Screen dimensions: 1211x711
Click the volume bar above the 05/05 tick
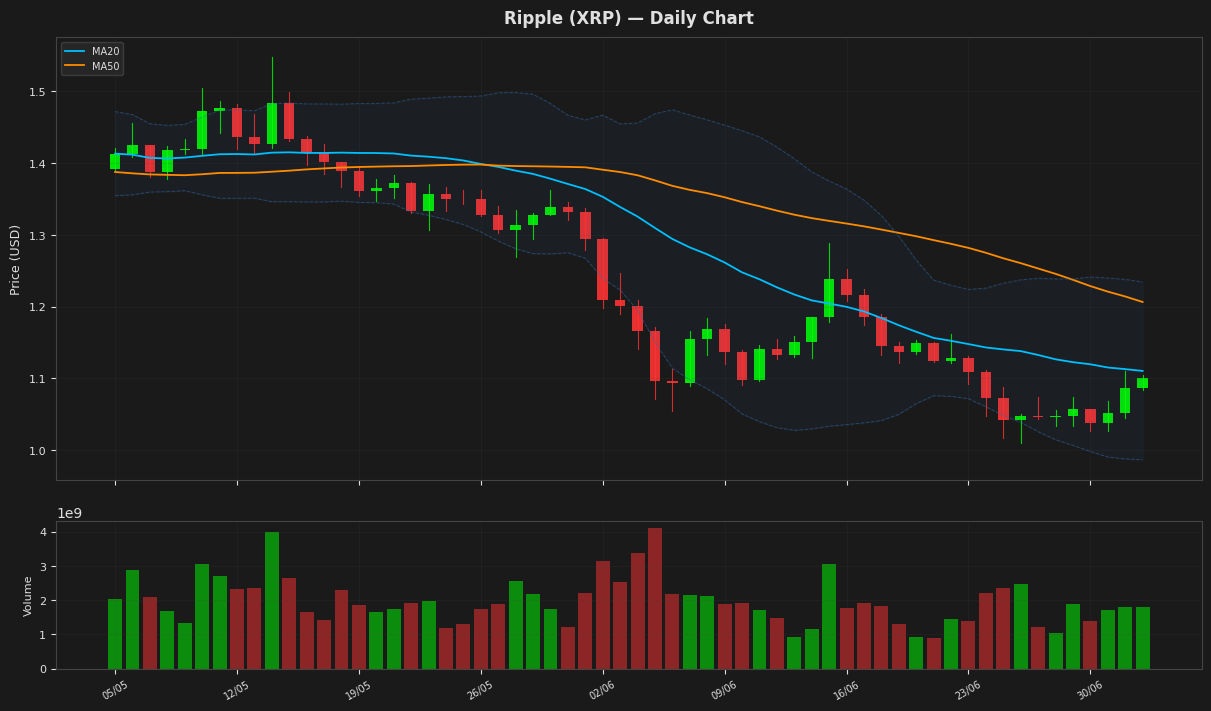click(x=115, y=634)
